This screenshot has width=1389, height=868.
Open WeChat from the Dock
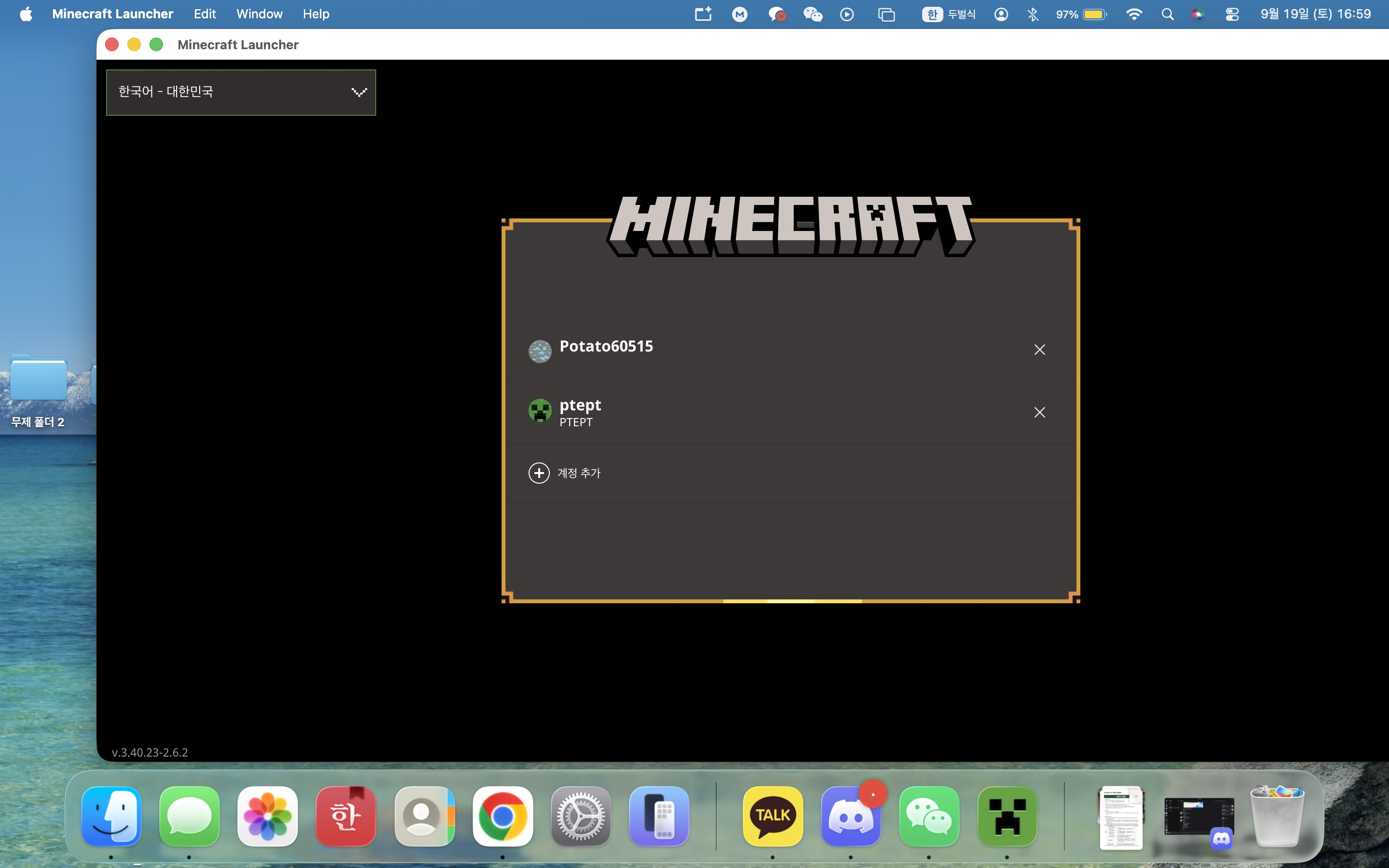pyautogui.click(x=929, y=816)
